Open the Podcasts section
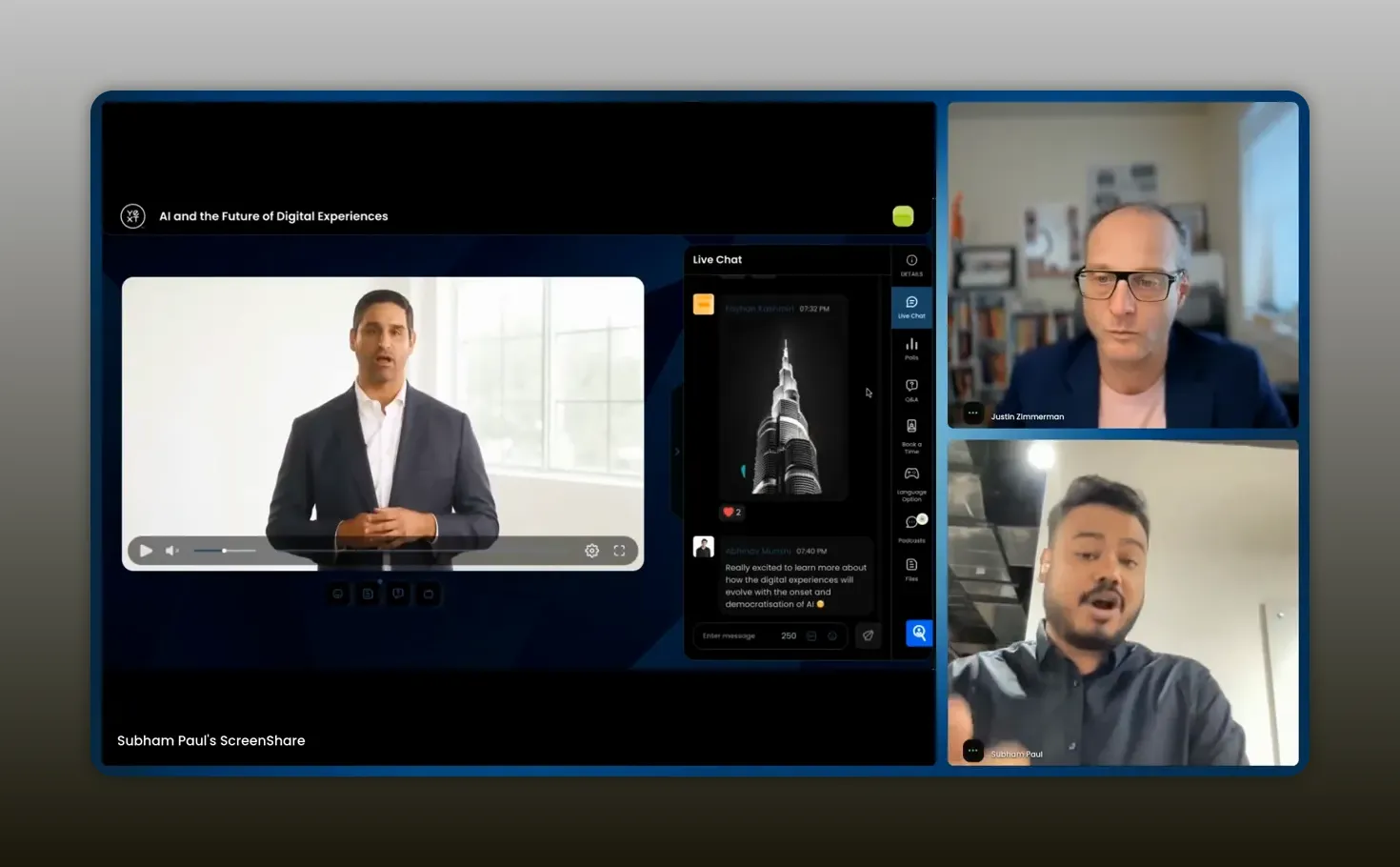This screenshot has height=867, width=1400. click(x=910, y=521)
